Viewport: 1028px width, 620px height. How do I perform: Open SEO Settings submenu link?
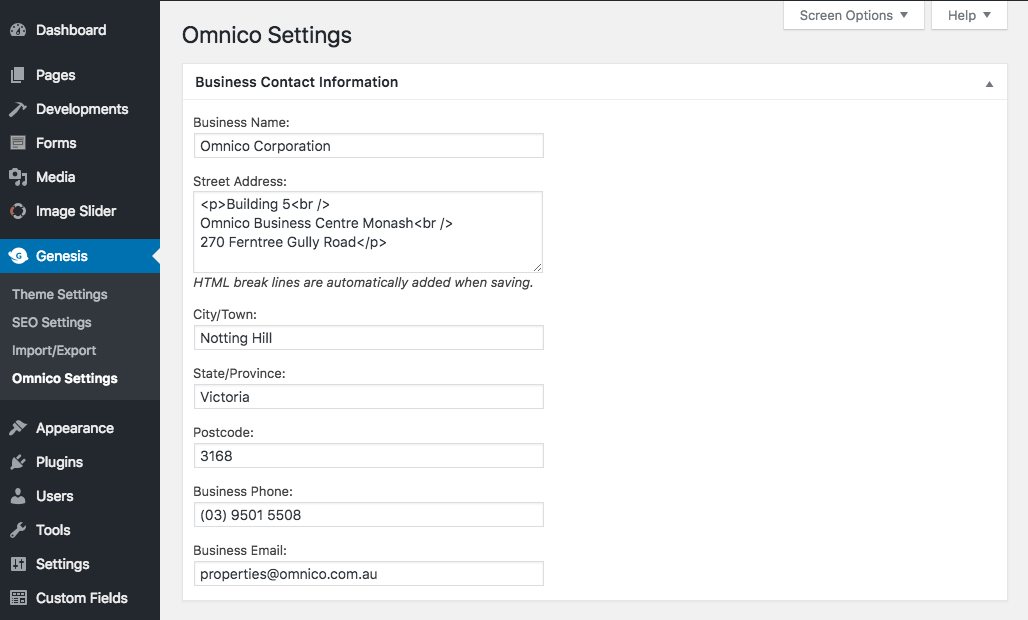(x=52, y=322)
